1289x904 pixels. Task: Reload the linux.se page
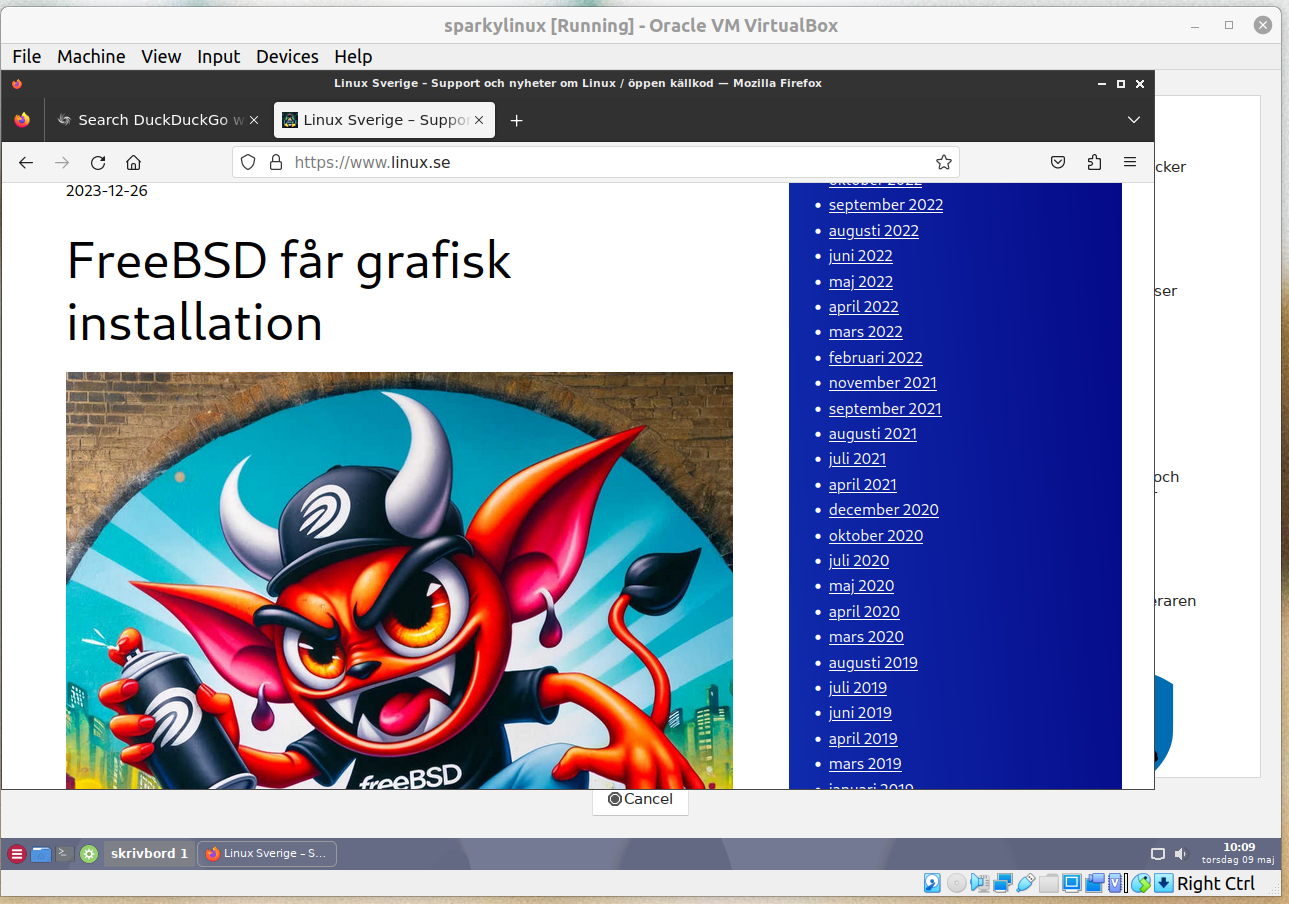coord(98,162)
